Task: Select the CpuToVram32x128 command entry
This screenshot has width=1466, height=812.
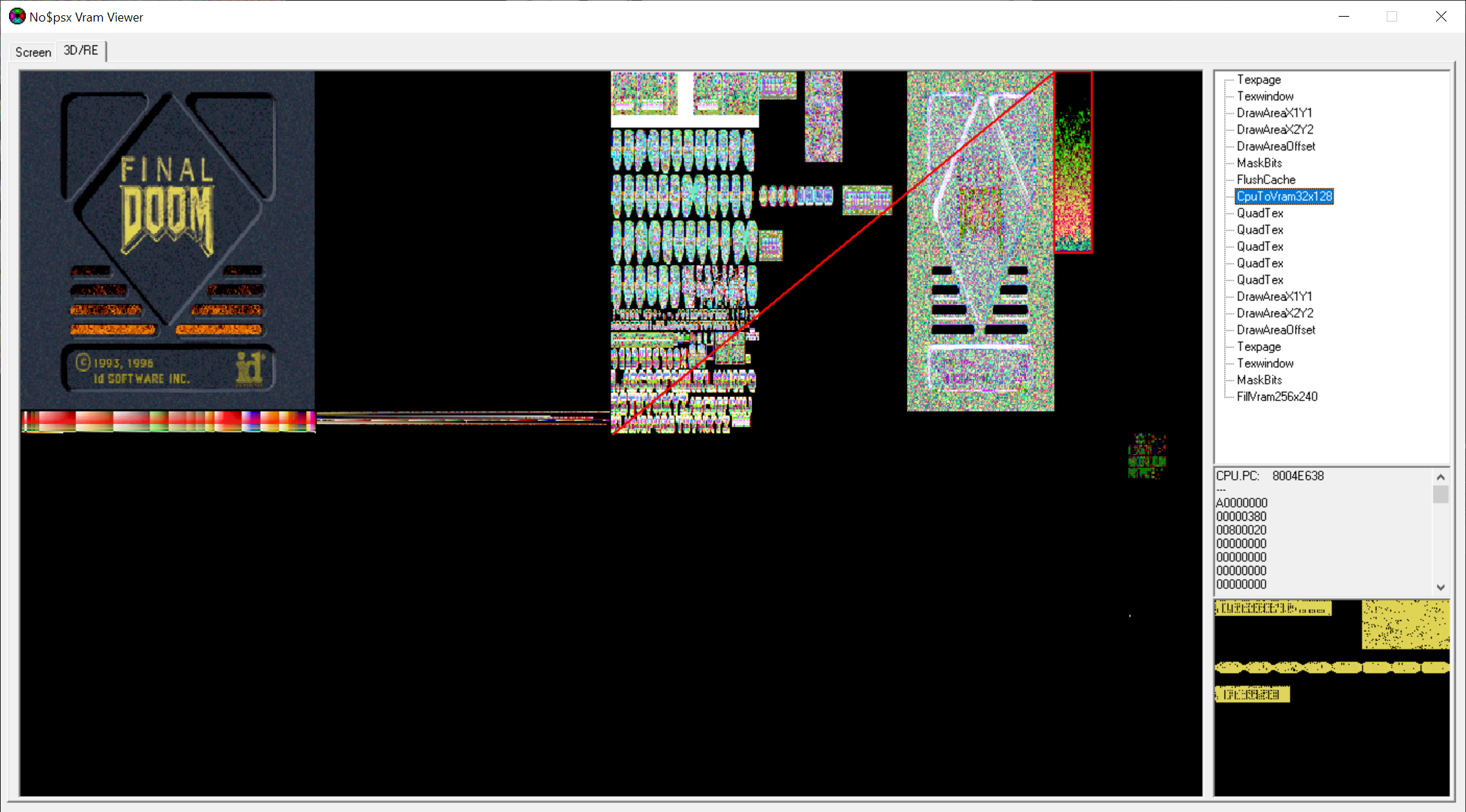Action: pos(1285,196)
